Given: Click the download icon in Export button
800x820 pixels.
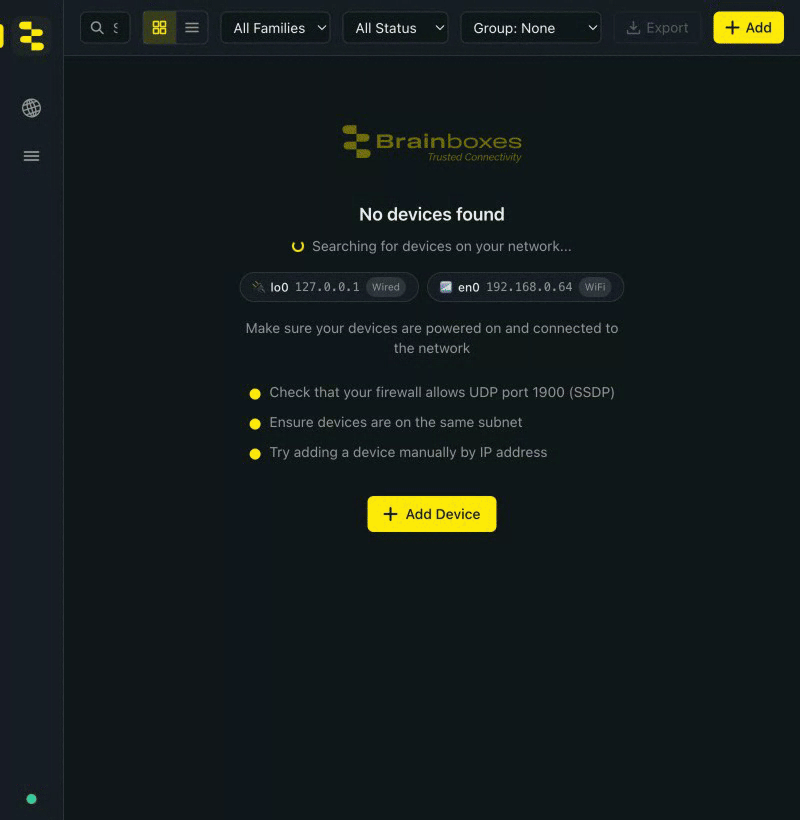Looking at the screenshot, I should tap(633, 28).
